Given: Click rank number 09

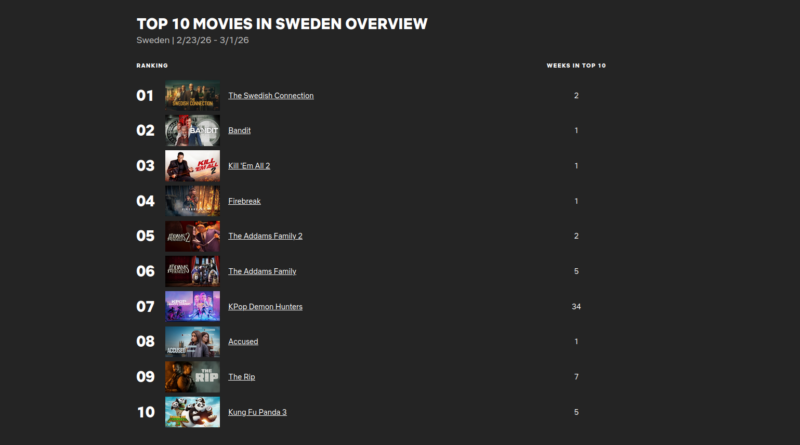Looking at the screenshot, I should pyautogui.click(x=145, y=377).
